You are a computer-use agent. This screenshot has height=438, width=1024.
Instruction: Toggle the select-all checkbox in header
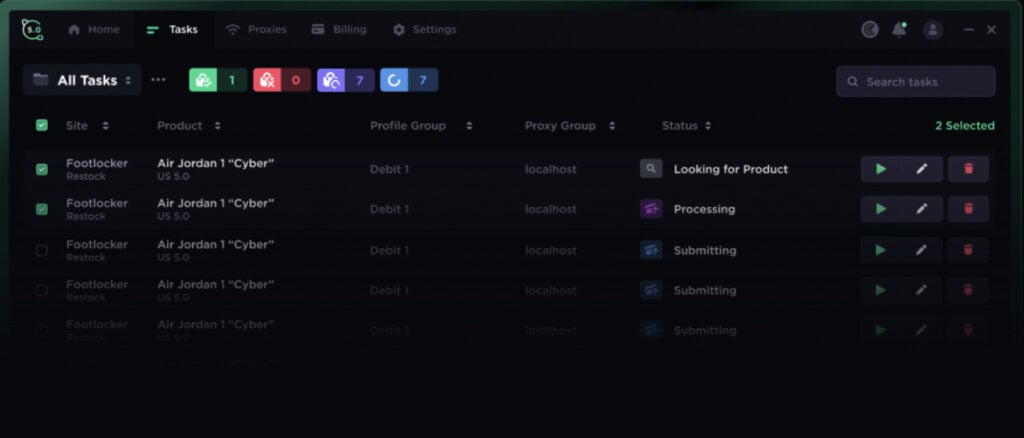tap(41, 126)
